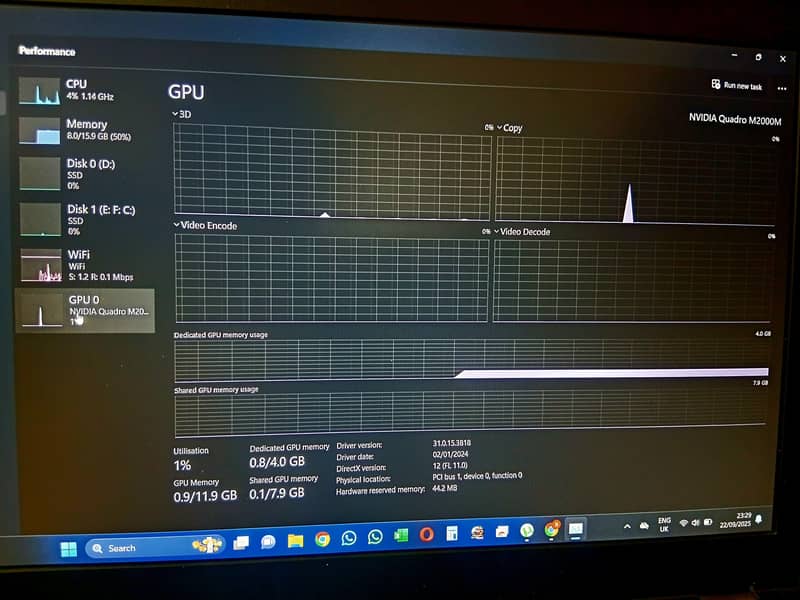Click the PCI bus 1 physical location text

click(x=477, y=476)
